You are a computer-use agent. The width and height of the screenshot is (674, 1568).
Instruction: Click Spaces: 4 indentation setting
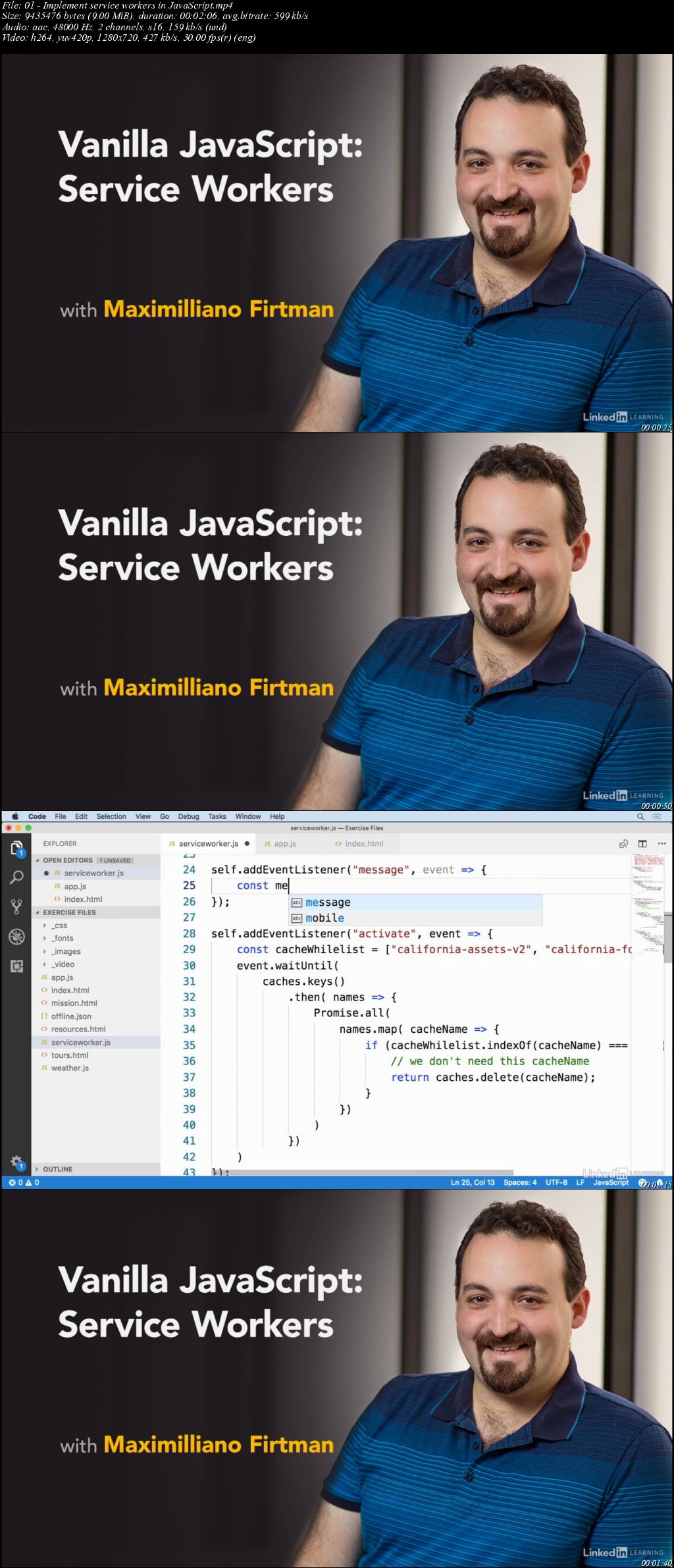[x=520, y=1182]
